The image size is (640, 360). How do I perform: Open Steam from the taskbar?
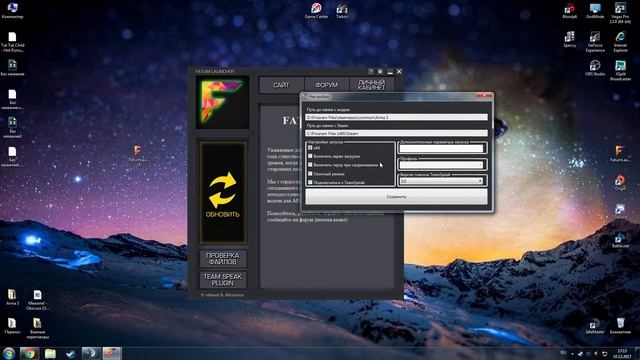coord(71,353)
